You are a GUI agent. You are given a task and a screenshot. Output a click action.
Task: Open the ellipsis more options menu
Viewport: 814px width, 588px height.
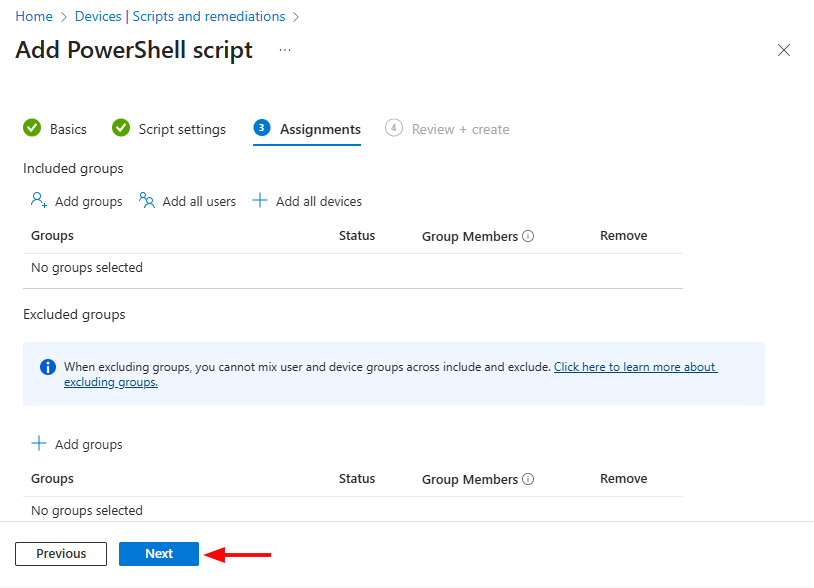click(x=285, y=50)
